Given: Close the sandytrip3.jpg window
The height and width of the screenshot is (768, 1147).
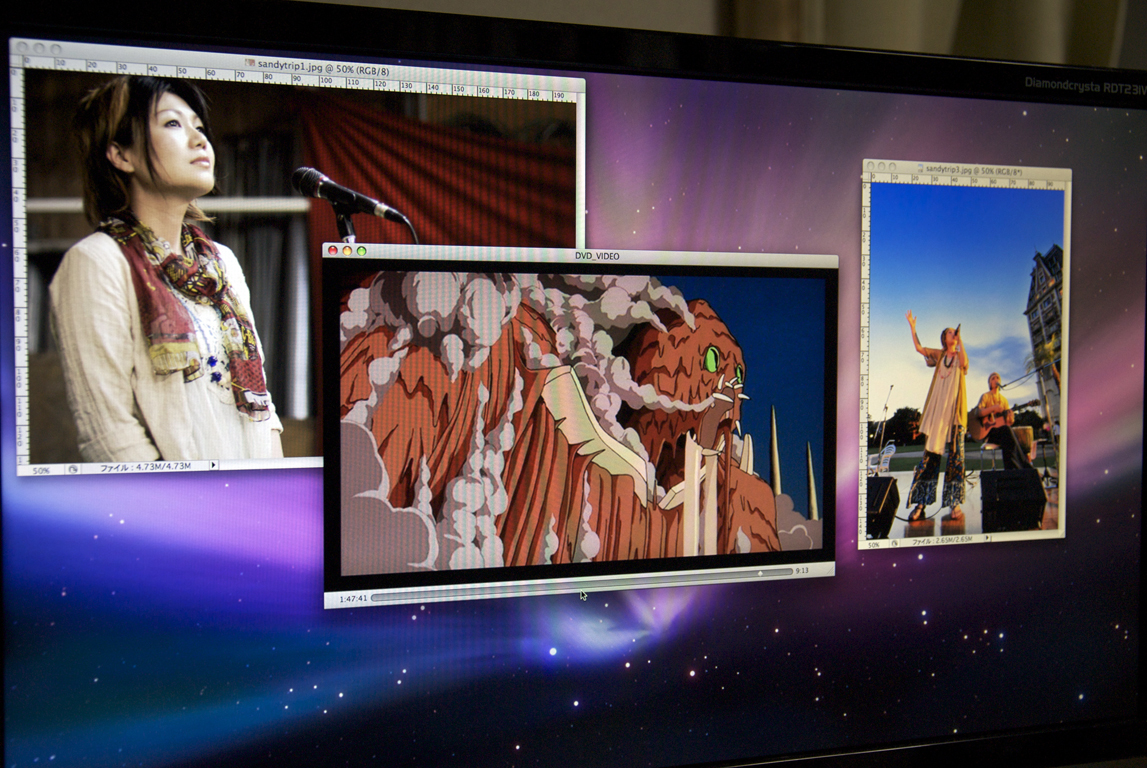Looking at the screenshot, I should [870, 166].
